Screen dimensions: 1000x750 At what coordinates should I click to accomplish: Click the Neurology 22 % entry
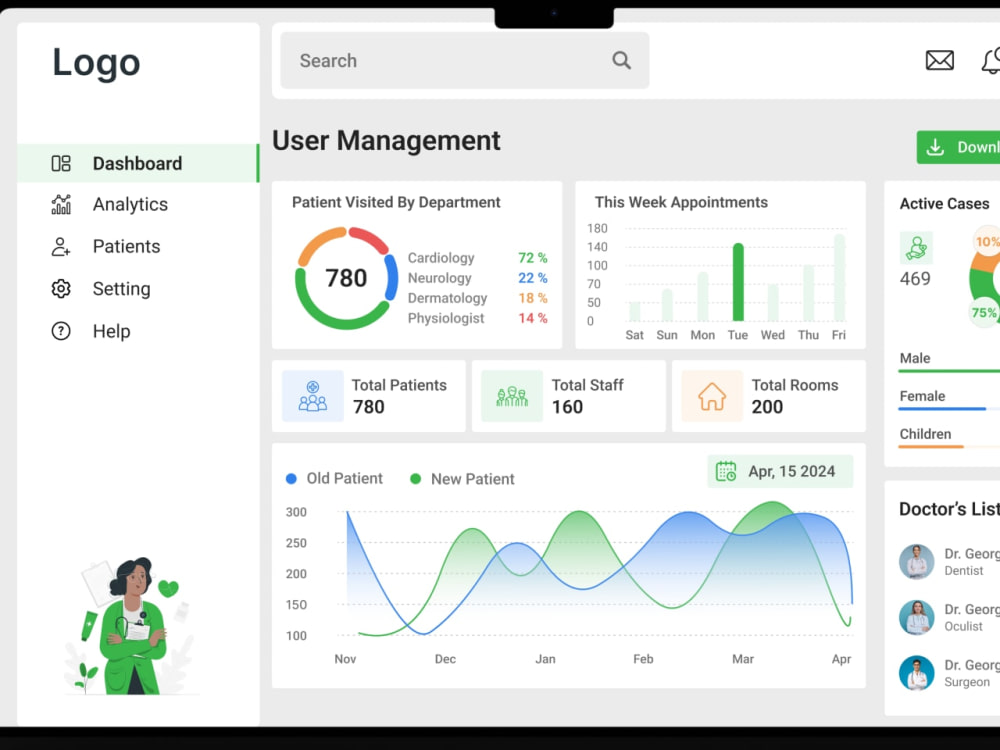coord(477,278)
